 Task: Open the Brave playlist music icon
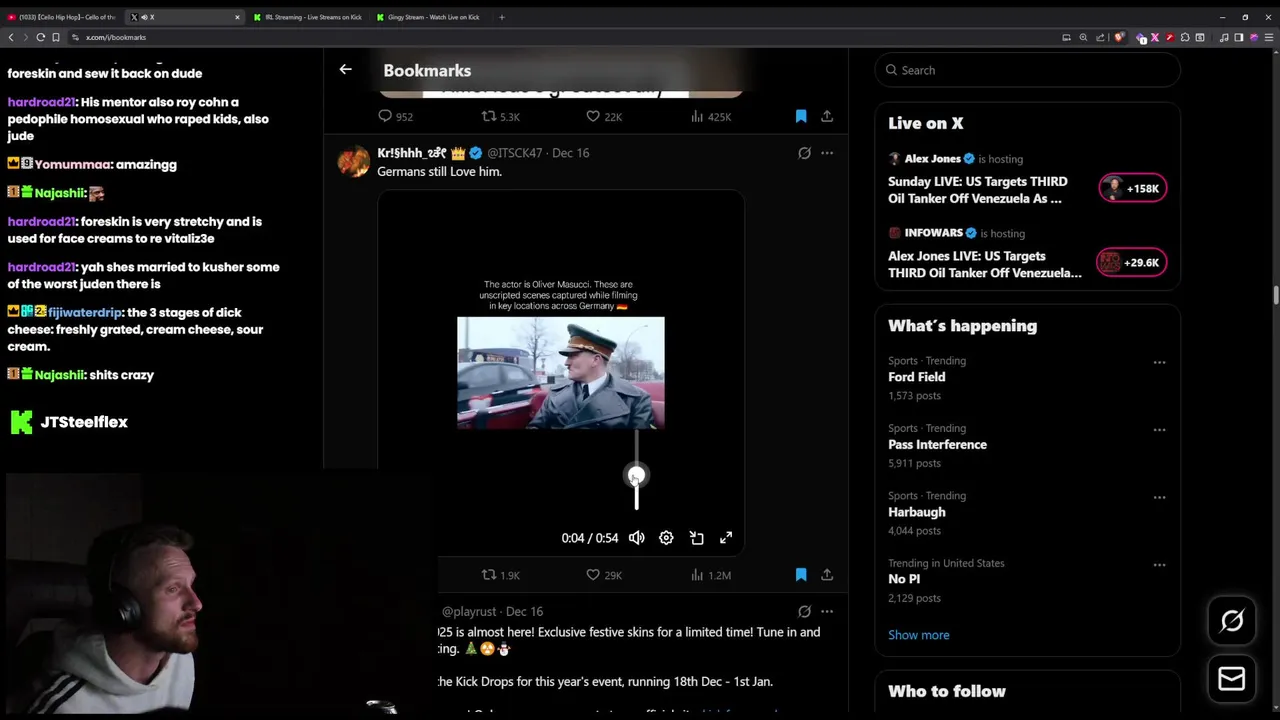click(x=1224, y=37)
